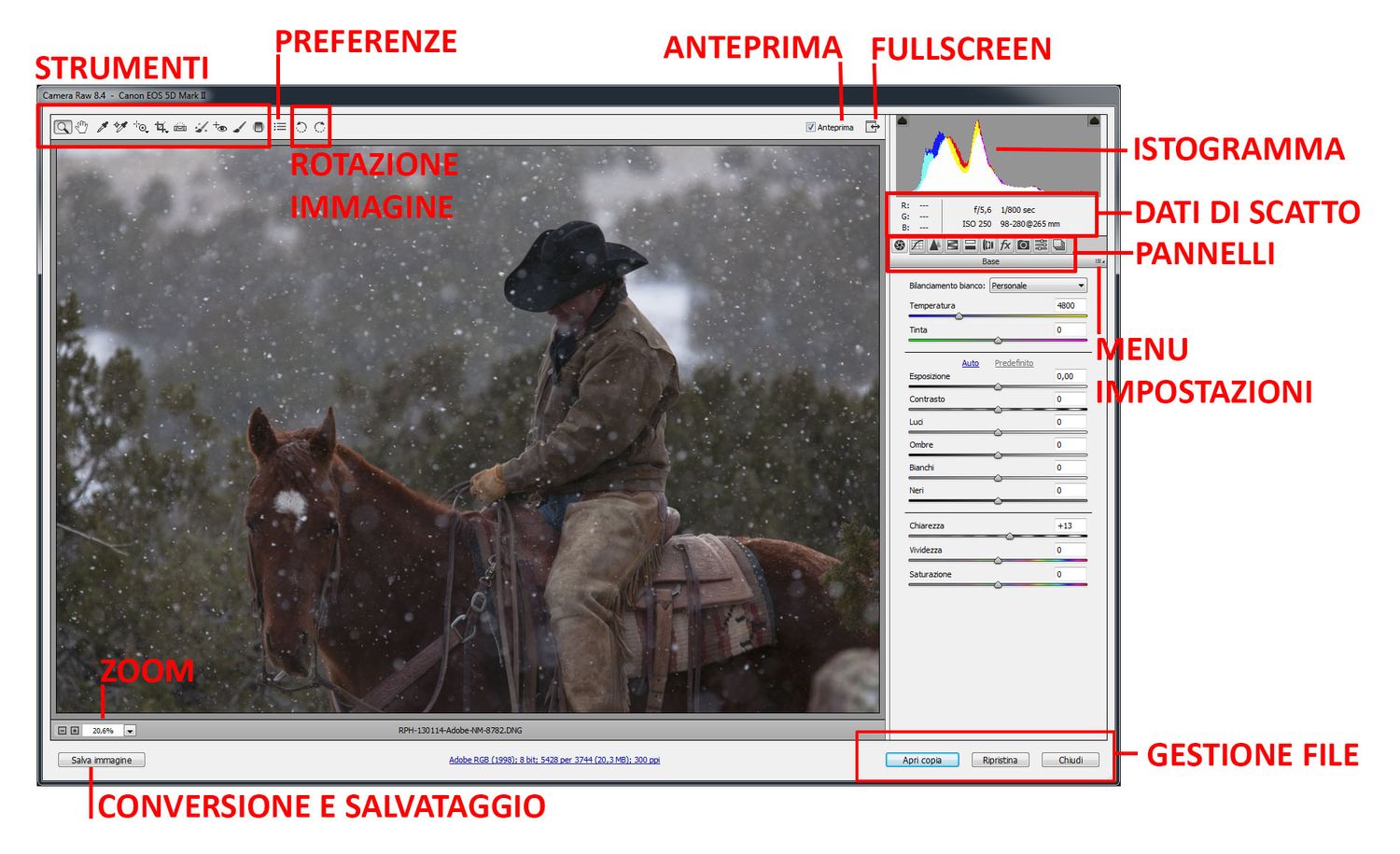
Task: Toggle shadow clipping warning in histogram
Action: pos(903,120)
